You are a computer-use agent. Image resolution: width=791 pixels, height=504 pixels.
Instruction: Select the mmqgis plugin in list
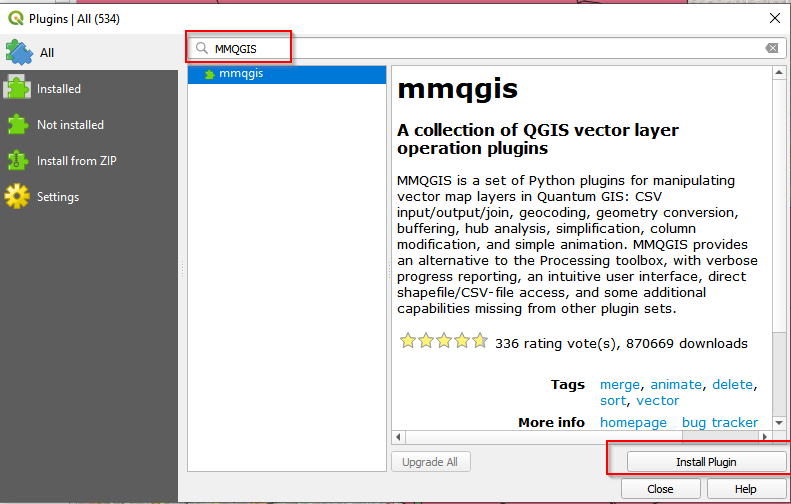(x=287, y=74)
